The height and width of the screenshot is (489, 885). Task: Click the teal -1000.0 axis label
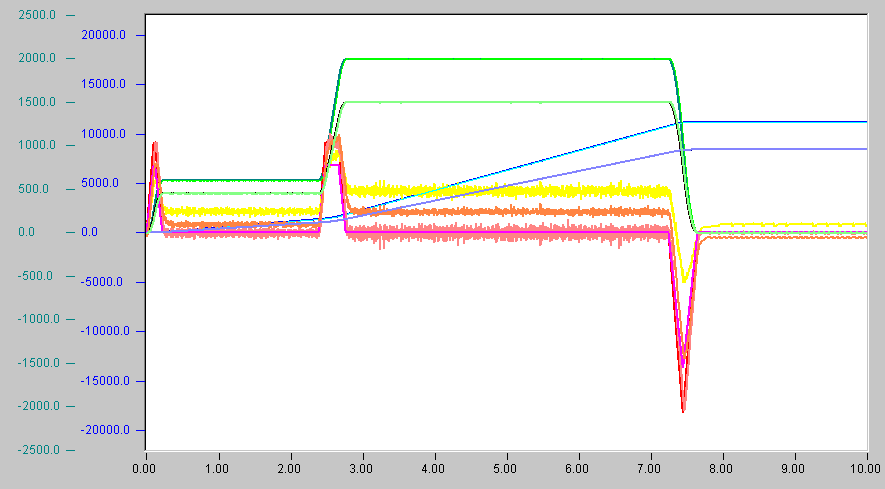(x=38, y=319)
